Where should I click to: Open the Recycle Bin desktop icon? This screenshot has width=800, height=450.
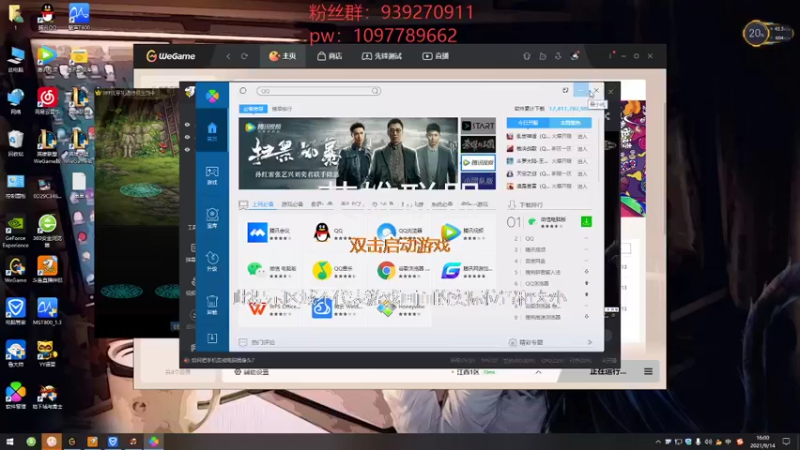(15, 142)
